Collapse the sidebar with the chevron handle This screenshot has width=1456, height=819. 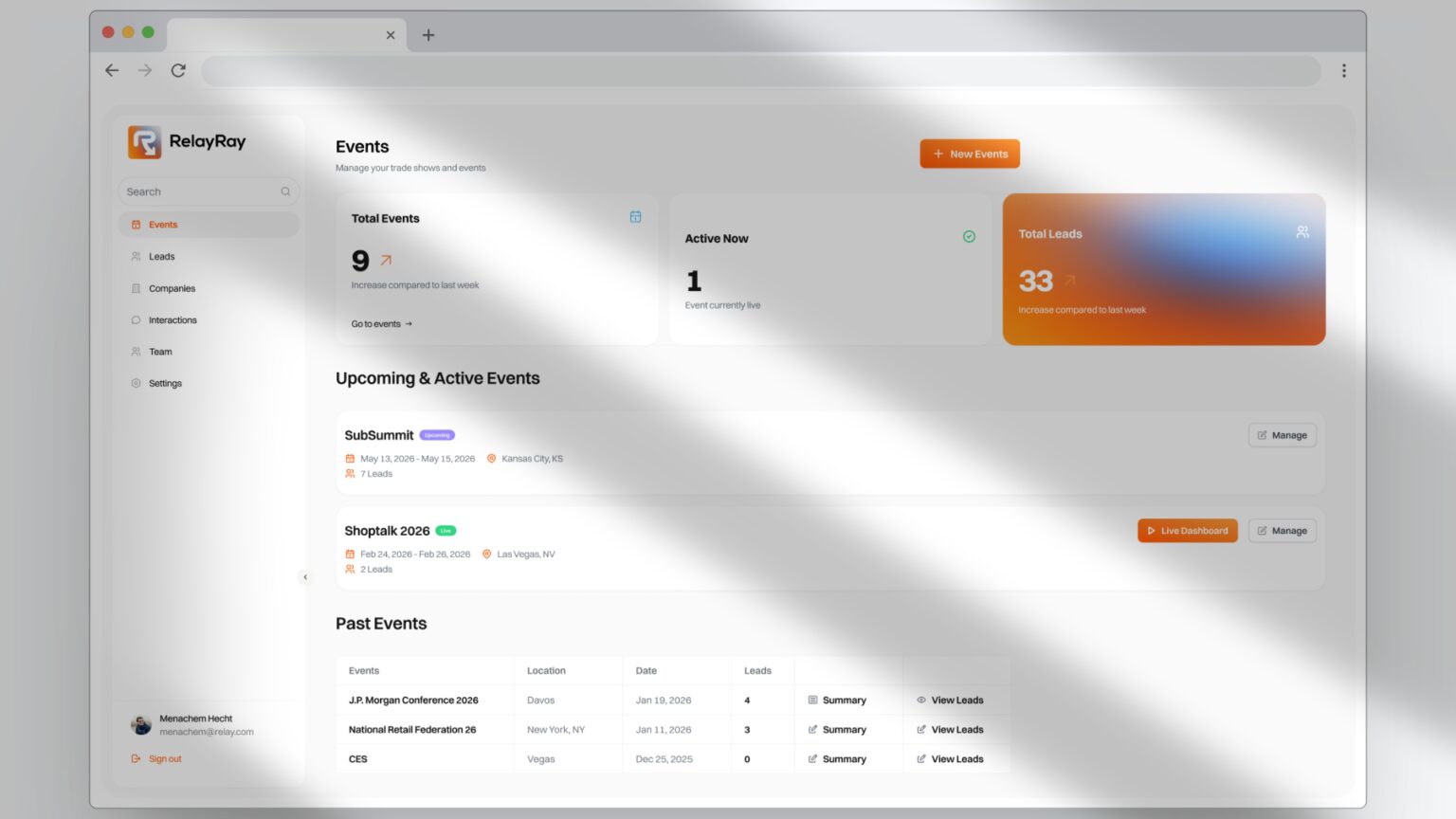click(305, 576)
